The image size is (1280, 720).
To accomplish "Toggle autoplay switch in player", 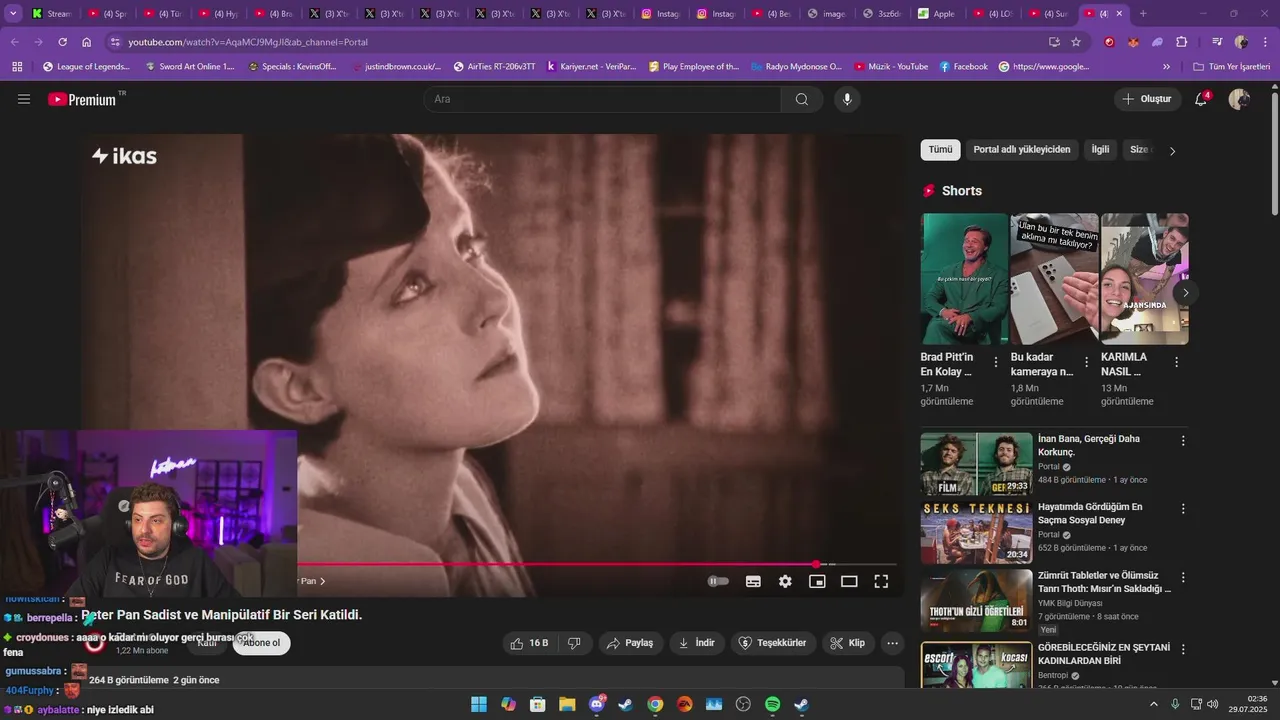I will [x=718, y=581].
